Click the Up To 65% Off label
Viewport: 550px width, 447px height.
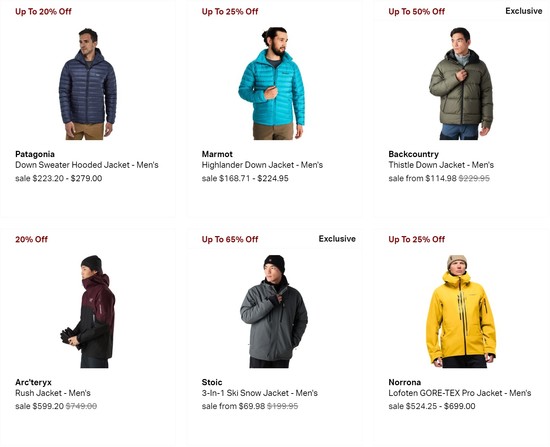230,239
